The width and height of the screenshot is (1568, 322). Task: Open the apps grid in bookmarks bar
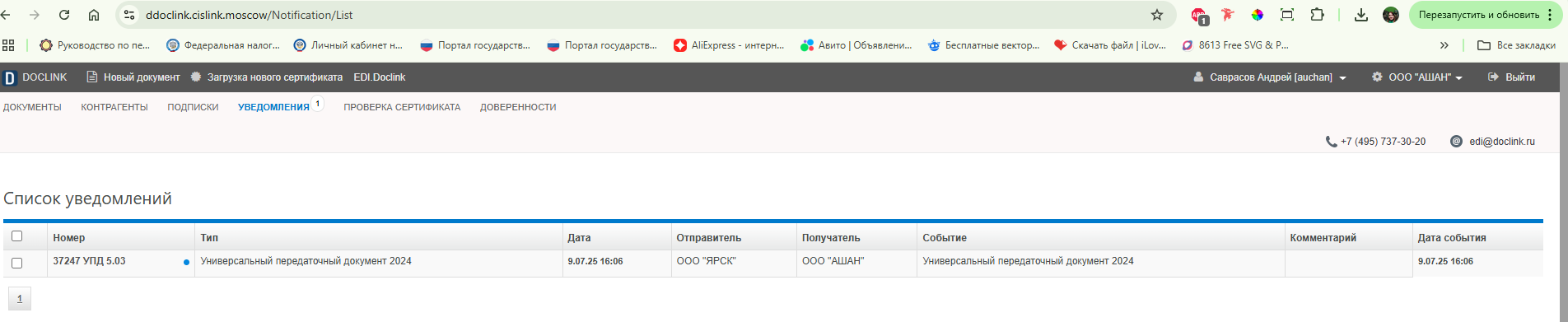coord(8,45)
